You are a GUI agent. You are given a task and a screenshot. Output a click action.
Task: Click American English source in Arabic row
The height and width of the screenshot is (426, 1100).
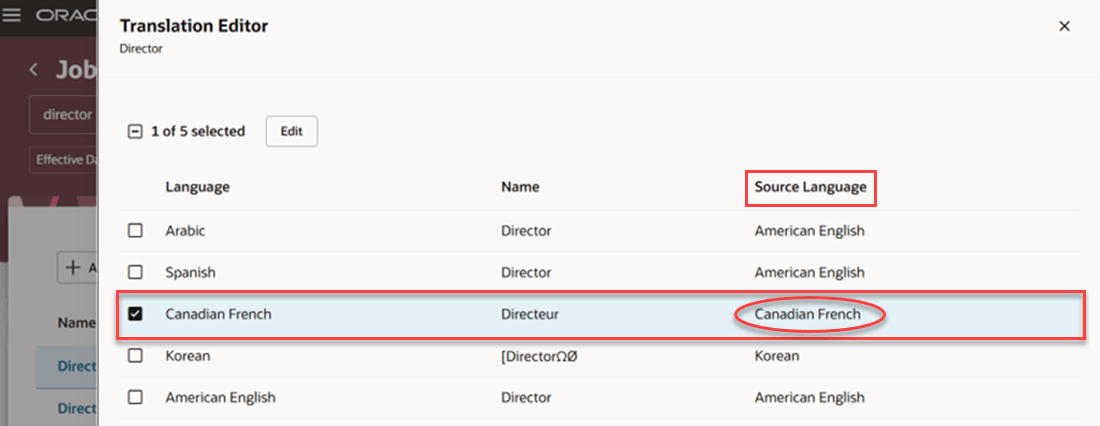pyautogui.click(x=810, y=231)
